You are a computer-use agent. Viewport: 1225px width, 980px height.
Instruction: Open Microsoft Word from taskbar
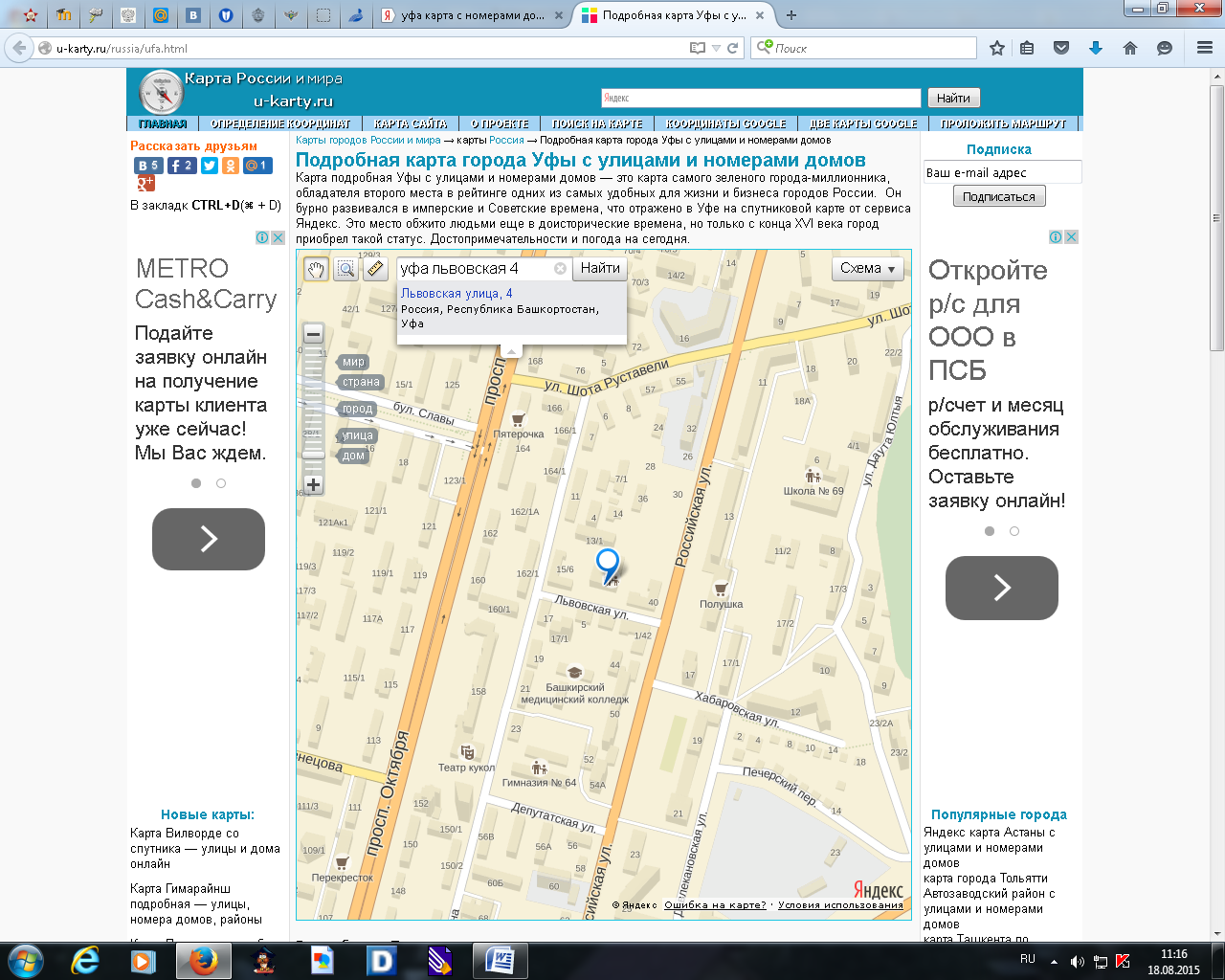pyautogui.click(x=500, y=961)
